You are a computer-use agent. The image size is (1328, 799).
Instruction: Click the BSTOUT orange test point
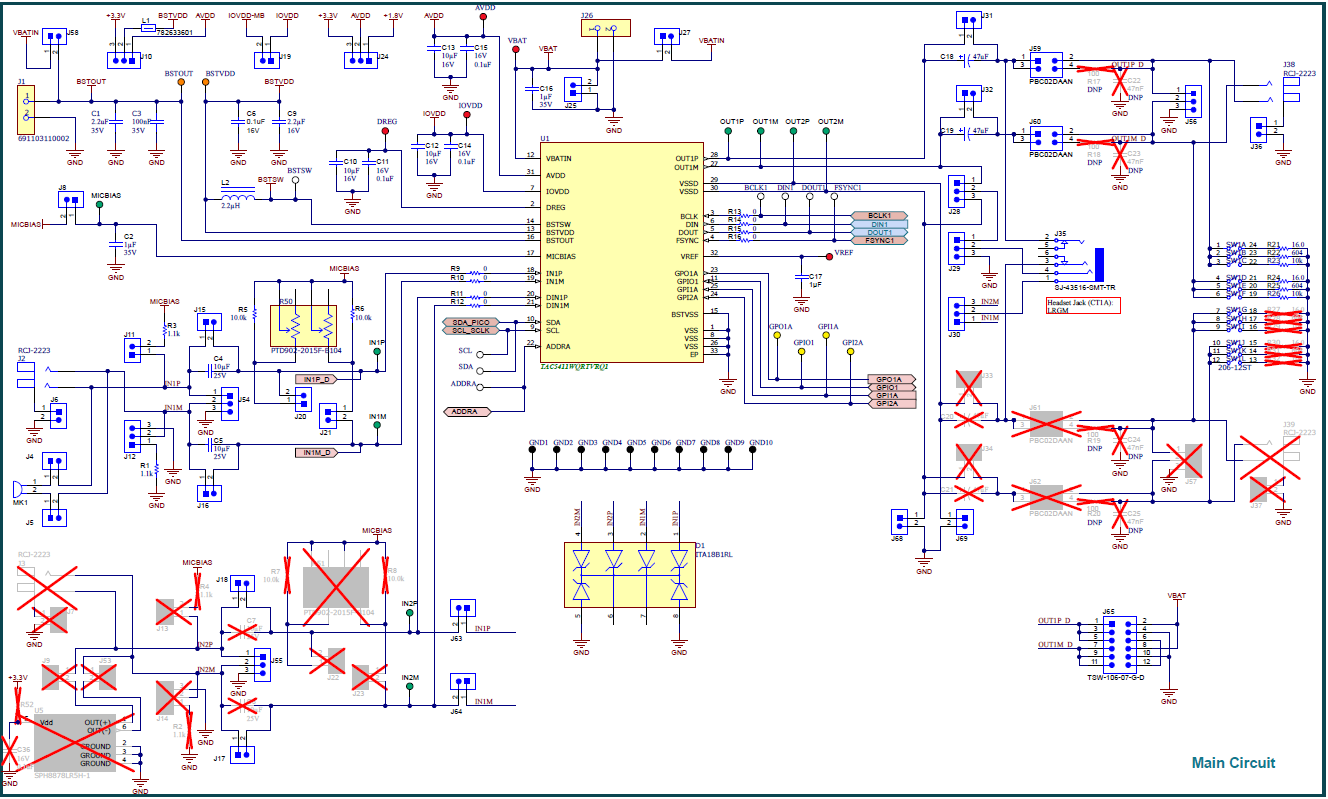click(x=181, y=83)
